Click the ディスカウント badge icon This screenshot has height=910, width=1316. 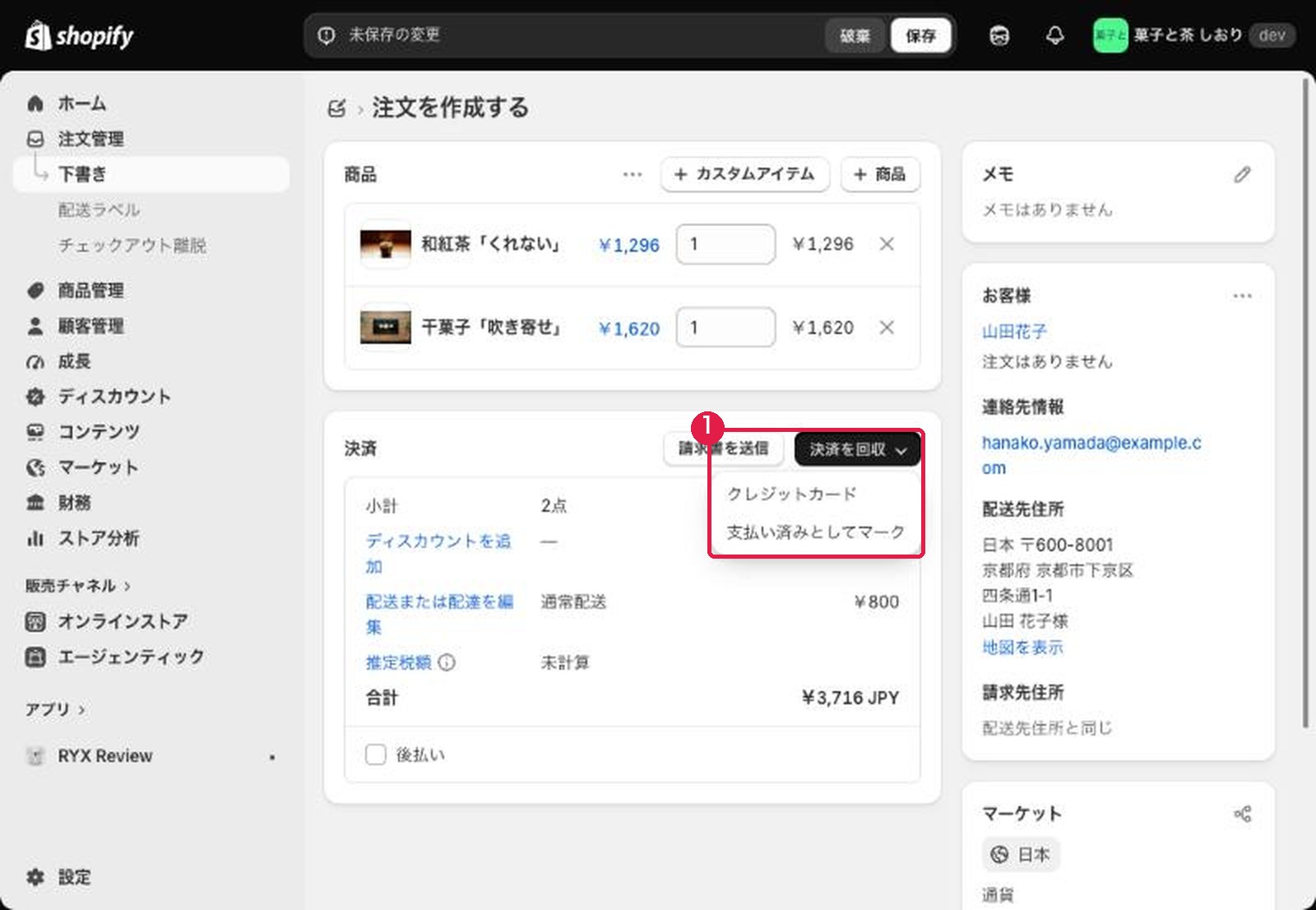tap(35, 397)
